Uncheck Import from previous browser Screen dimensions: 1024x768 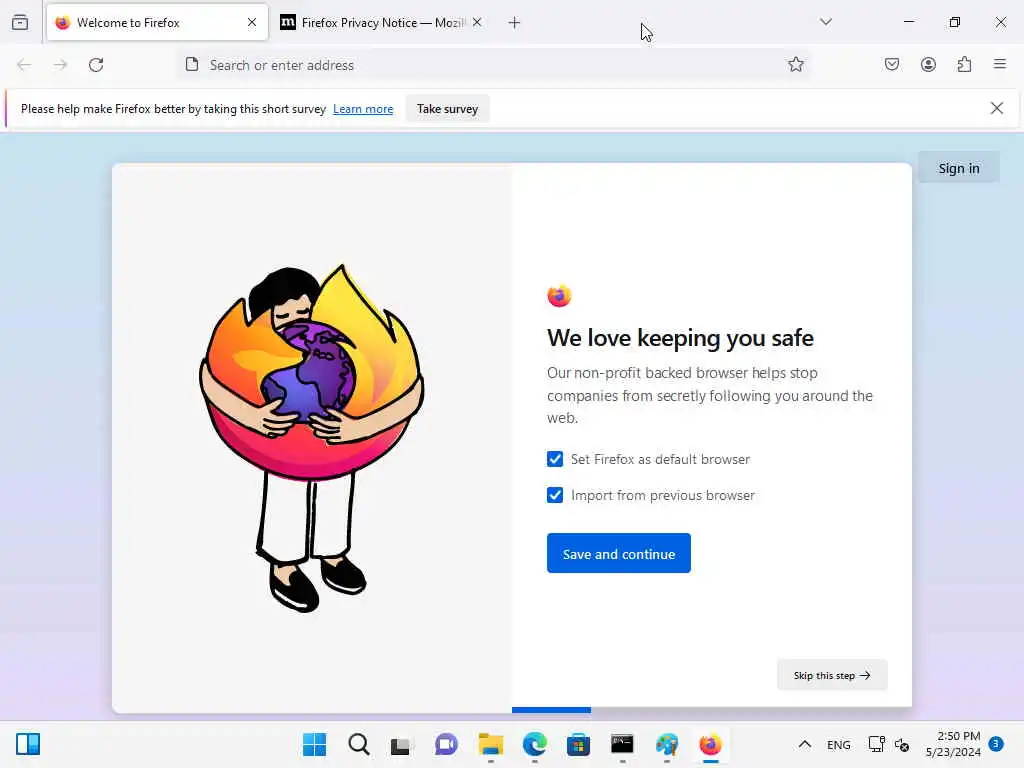pyautogui.click(x=555, y=495)
